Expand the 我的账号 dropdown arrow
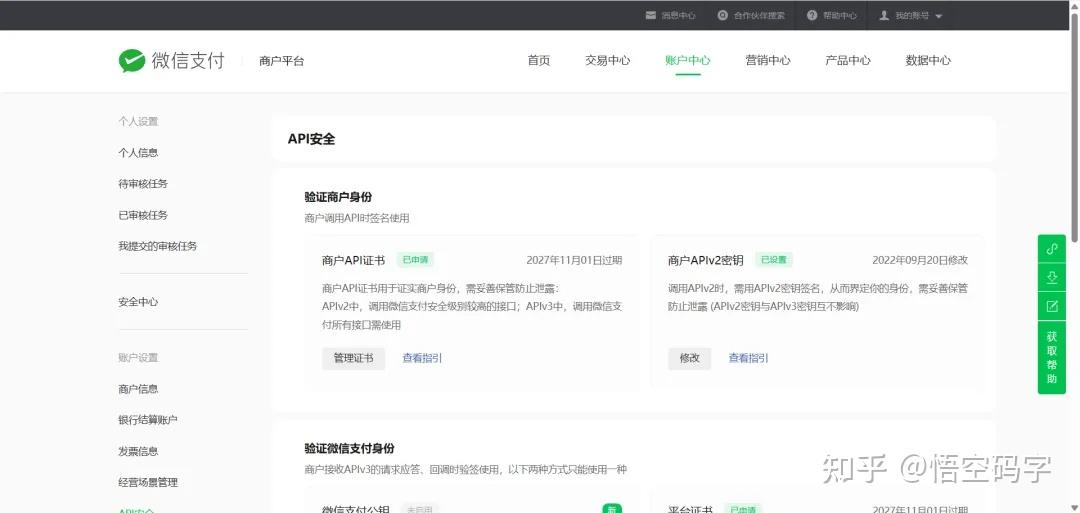This screenshot has width=1080, height=513. click(x=939, y=16)
